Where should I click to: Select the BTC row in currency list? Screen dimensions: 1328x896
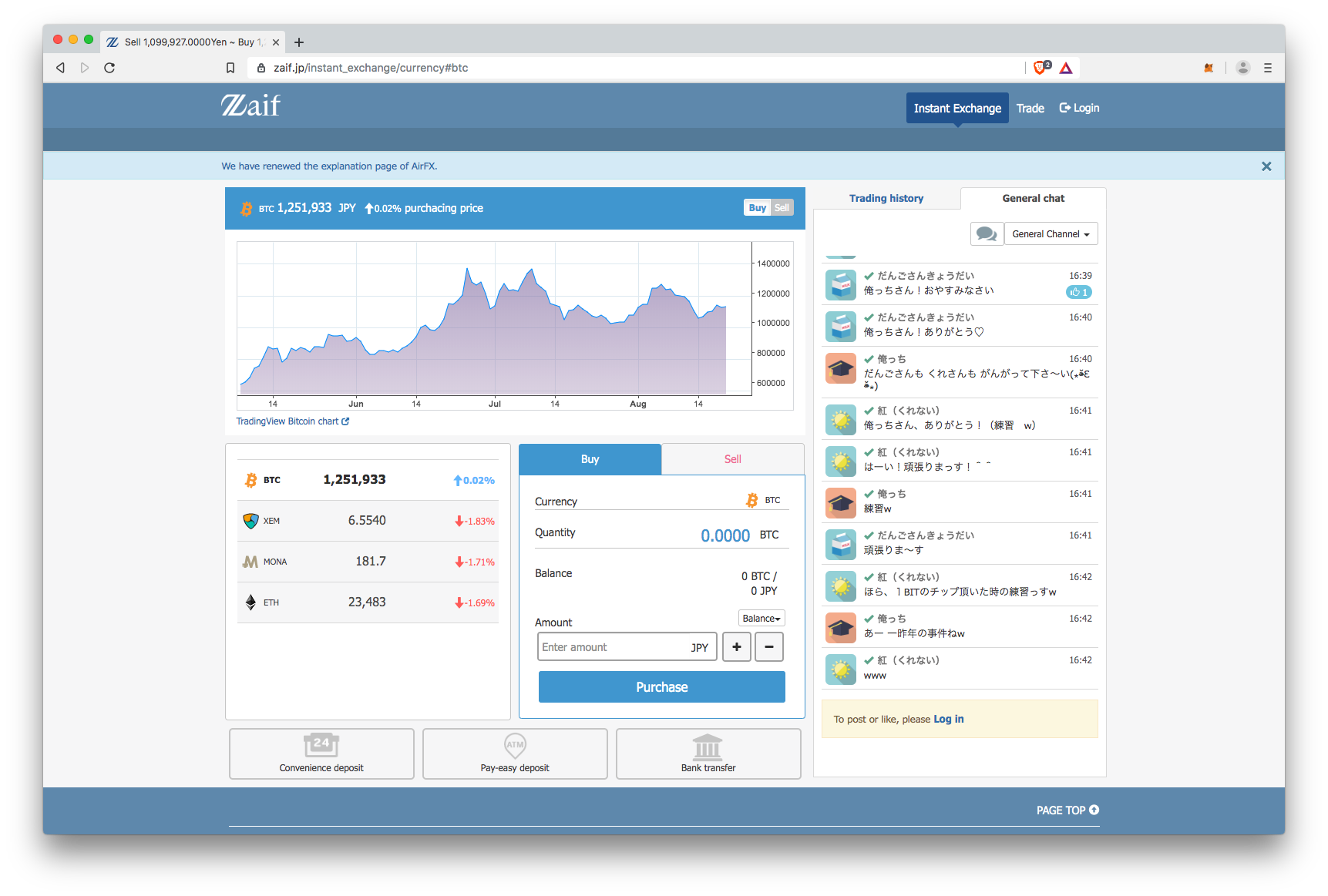(x=368, y=480)
